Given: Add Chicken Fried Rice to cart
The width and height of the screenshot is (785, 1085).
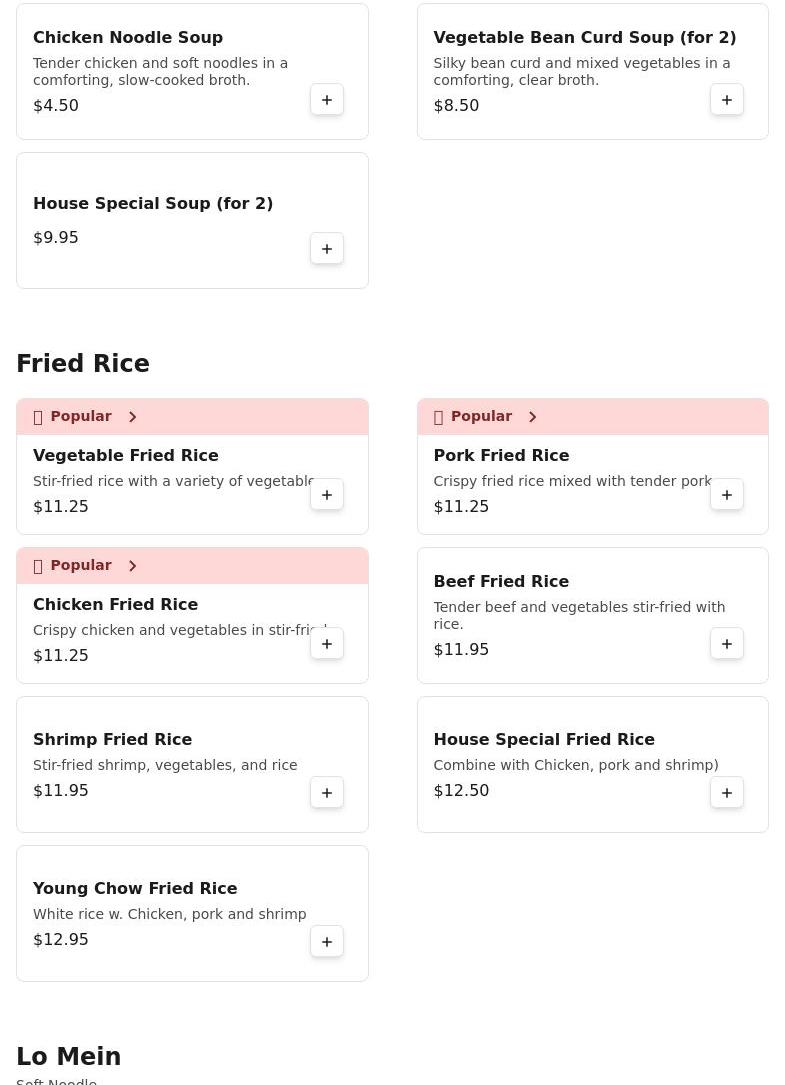Looking at the screenshot, I should pos(327,644).
